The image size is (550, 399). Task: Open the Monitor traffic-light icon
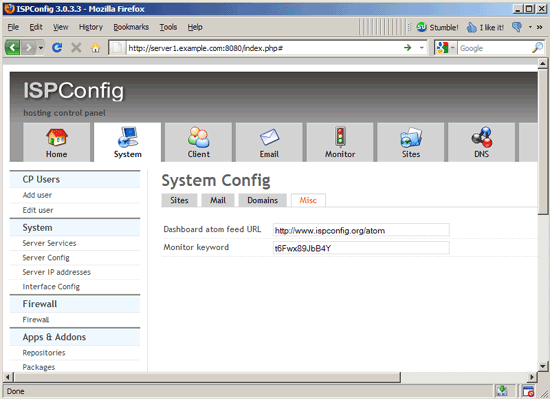(x=340, y=137)
